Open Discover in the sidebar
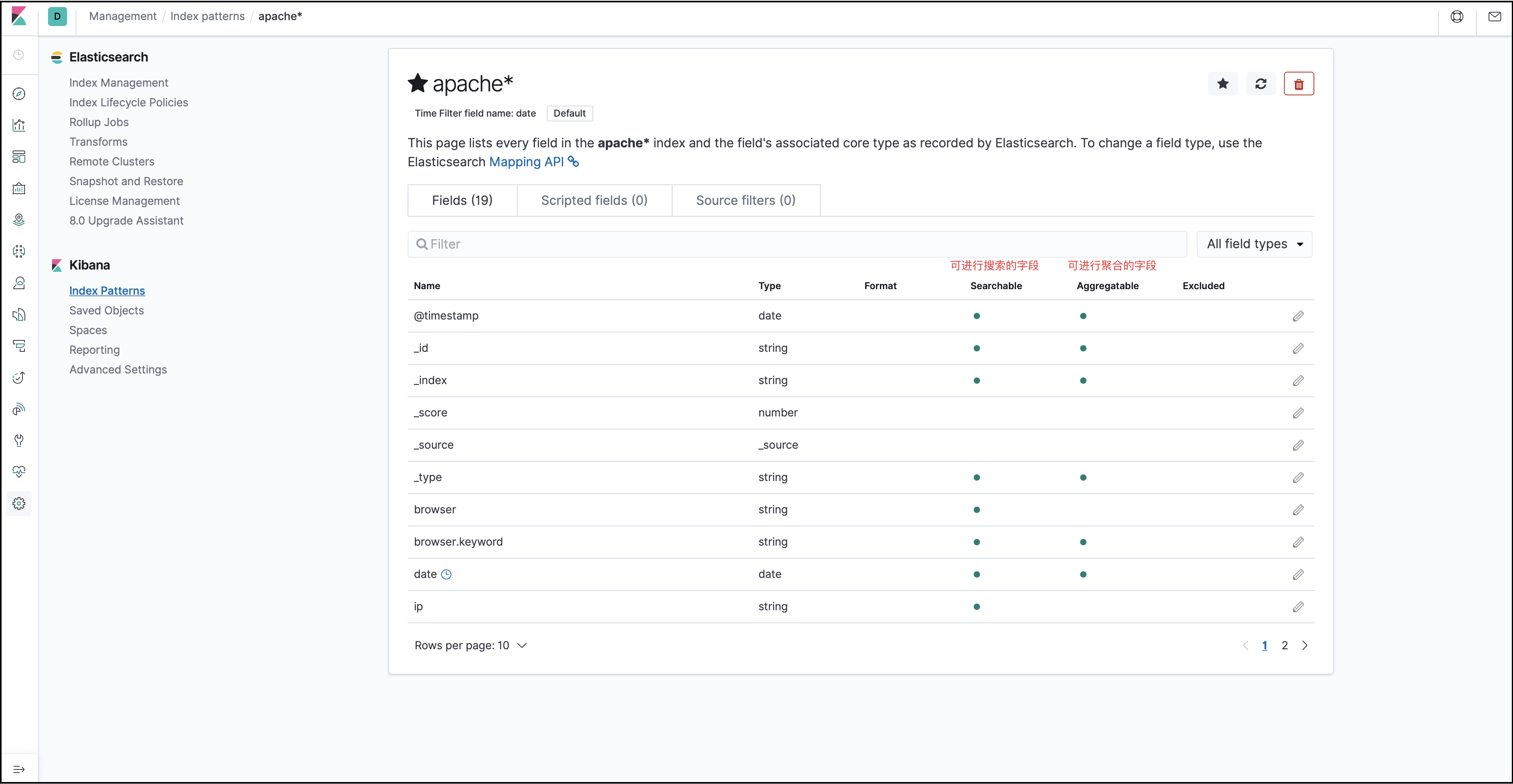 coord(19,94)
